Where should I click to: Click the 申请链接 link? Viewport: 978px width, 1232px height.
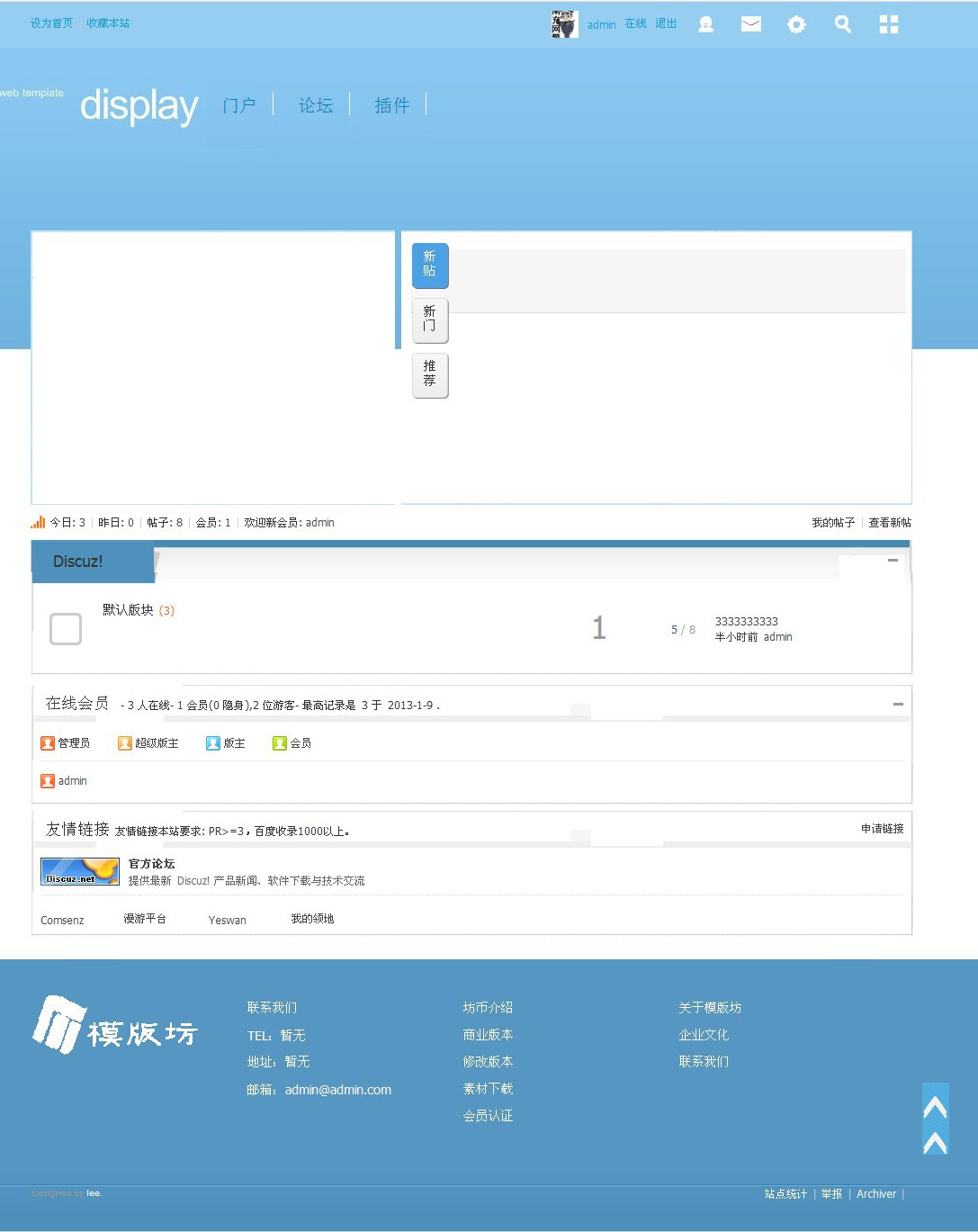(883, 829)
